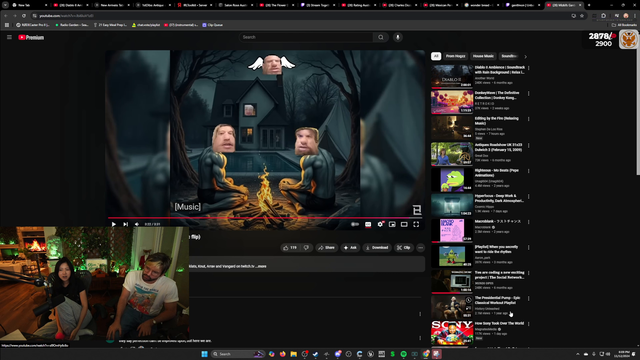This screenshot has width=640, height=360.
Task: Click the Download button
Action: click(x=377, y=247)
